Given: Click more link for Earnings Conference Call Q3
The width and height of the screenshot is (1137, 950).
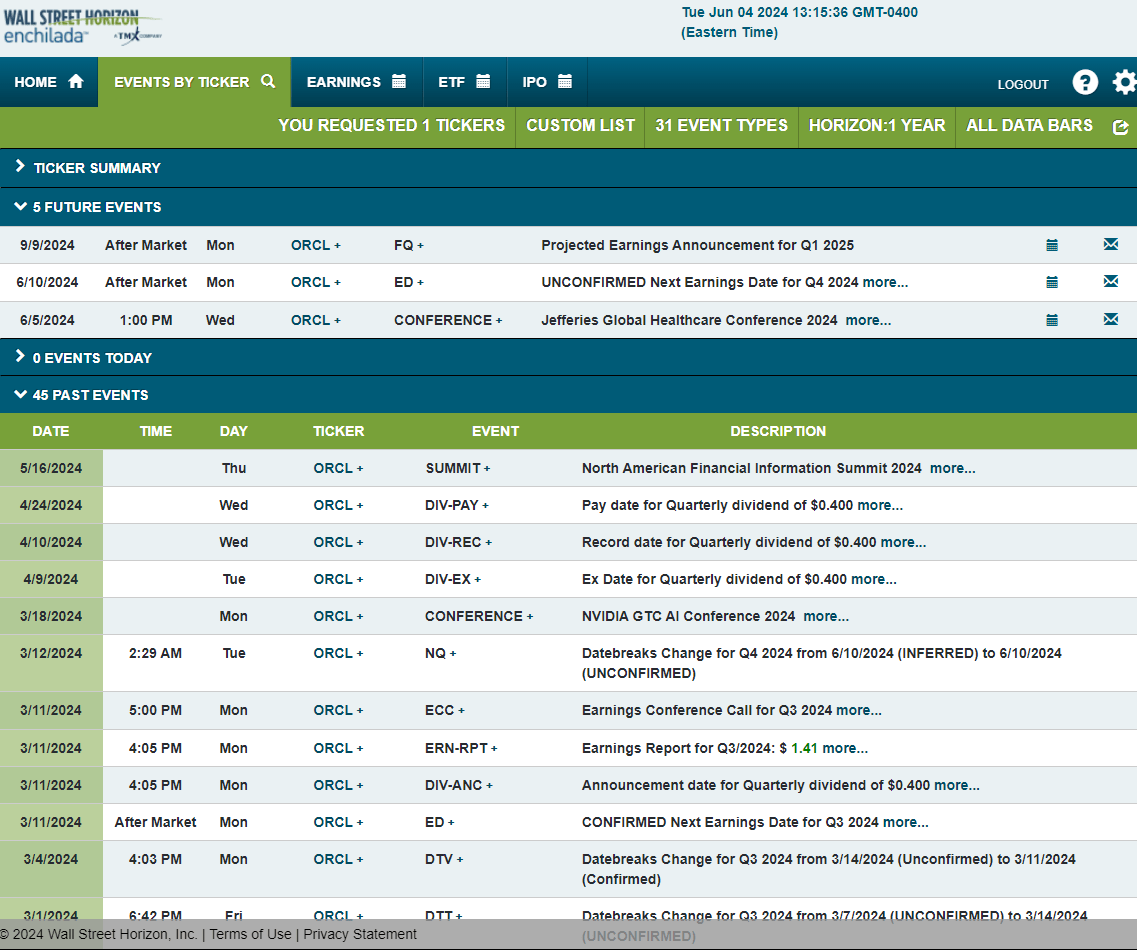Looking at the screenshot, I should 859,711.
